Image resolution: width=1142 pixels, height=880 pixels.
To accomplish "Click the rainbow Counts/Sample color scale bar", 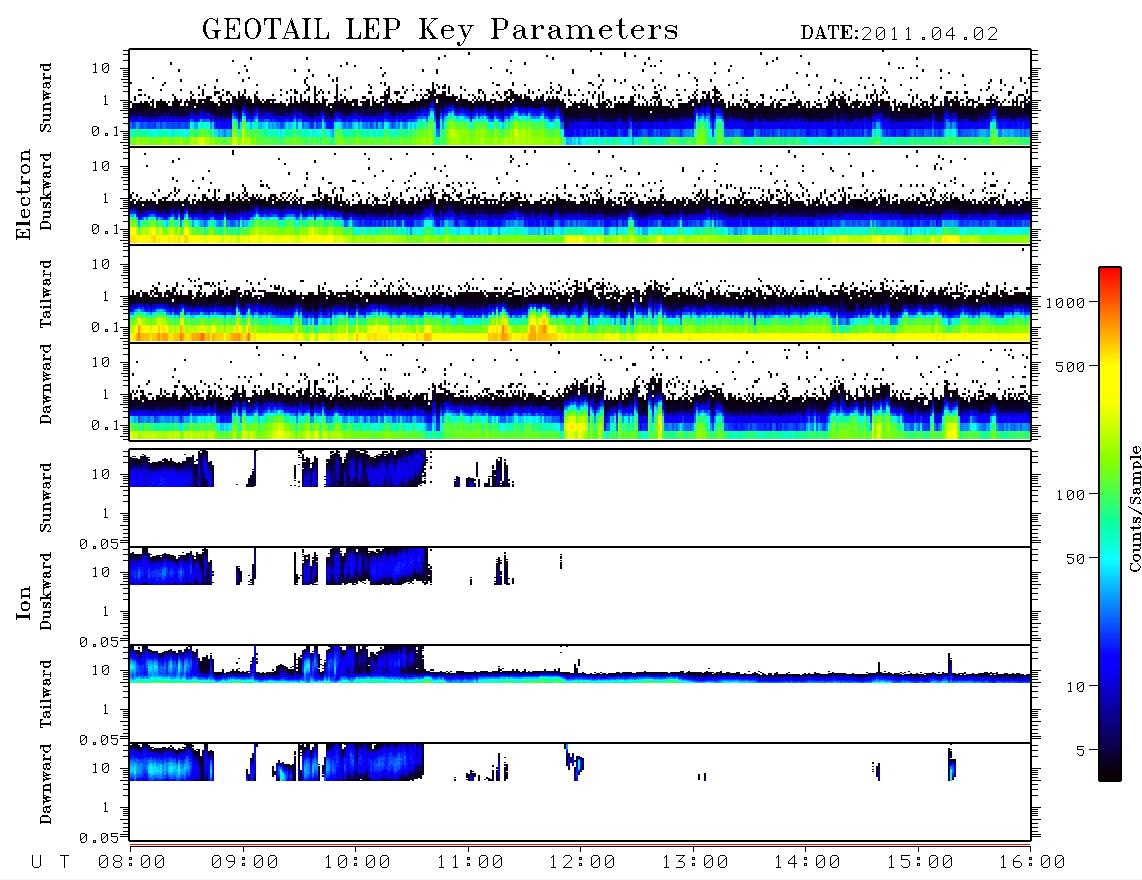I will click(x=1110, y=525).
